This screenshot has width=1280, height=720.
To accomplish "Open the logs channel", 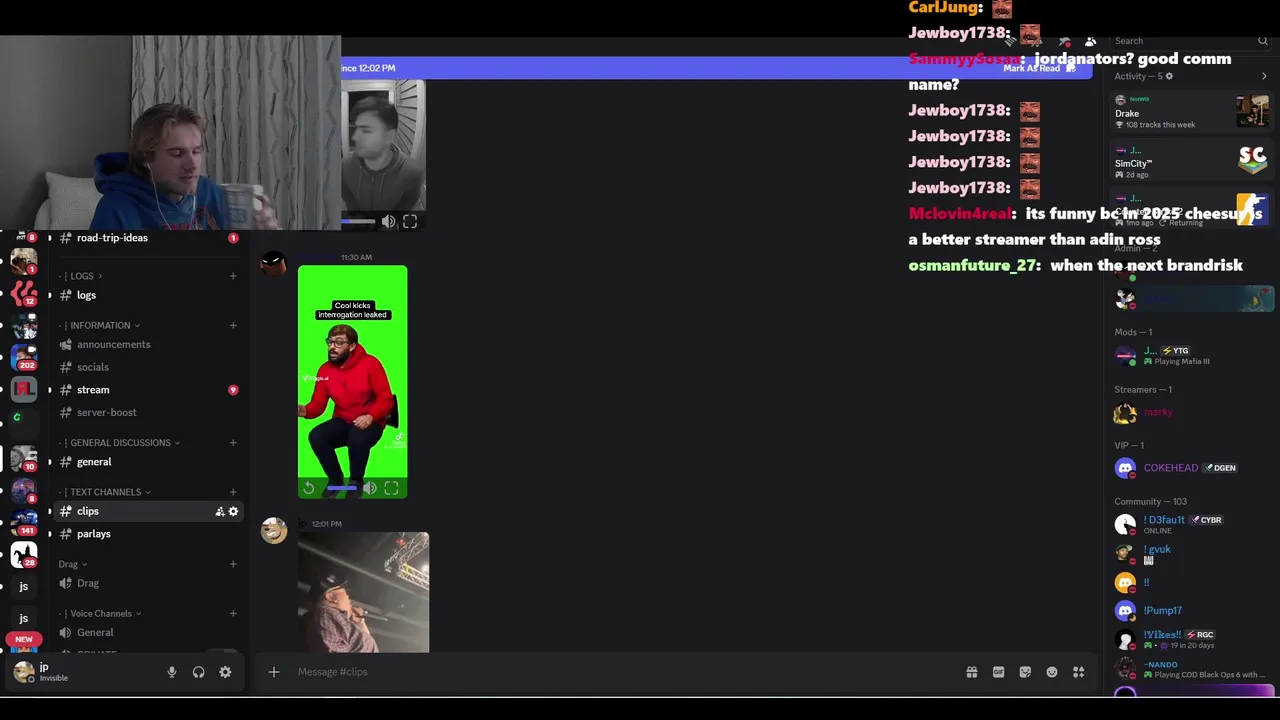I will point(148,295).
